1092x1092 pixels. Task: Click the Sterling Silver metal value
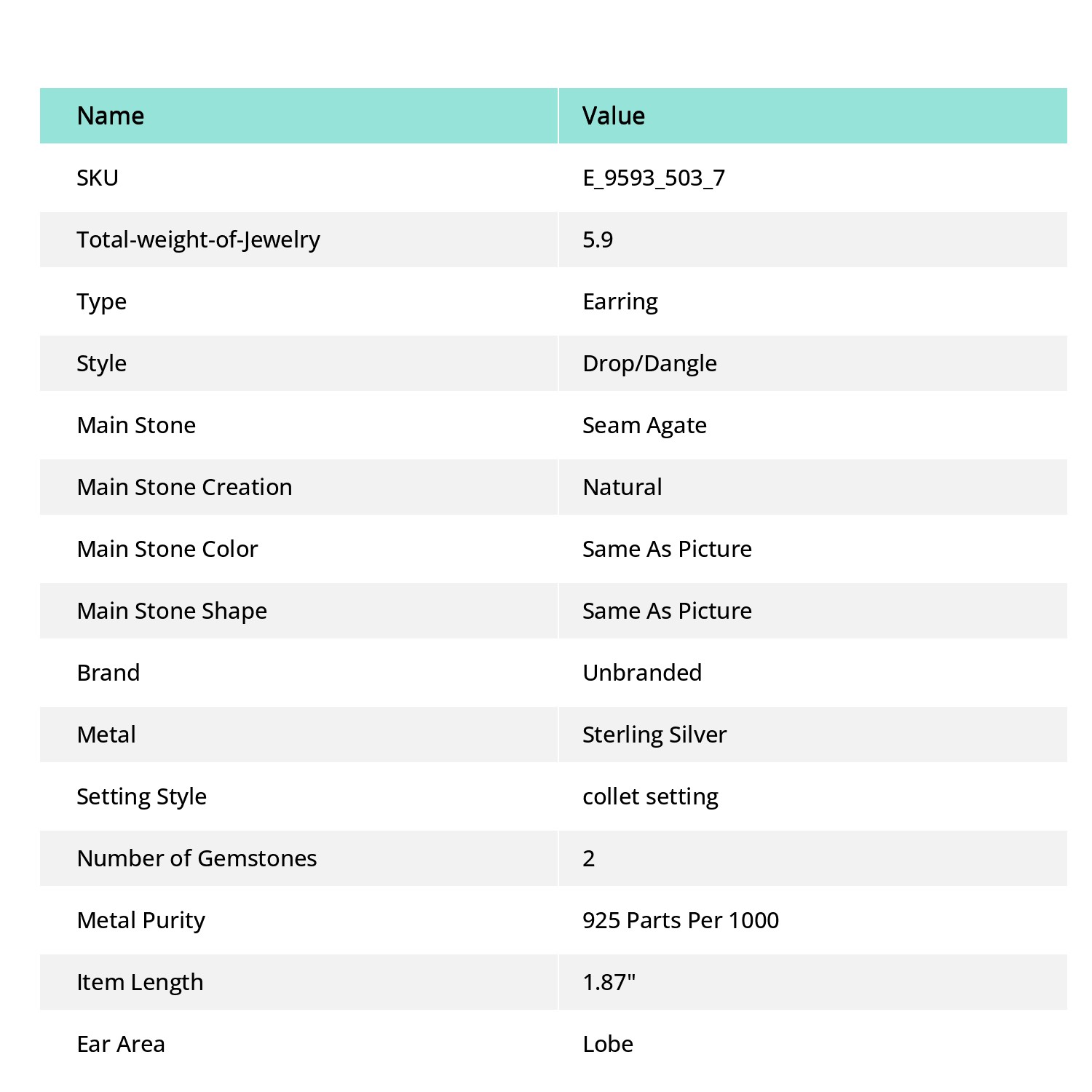pyautogui.click(x=654, y=735)
